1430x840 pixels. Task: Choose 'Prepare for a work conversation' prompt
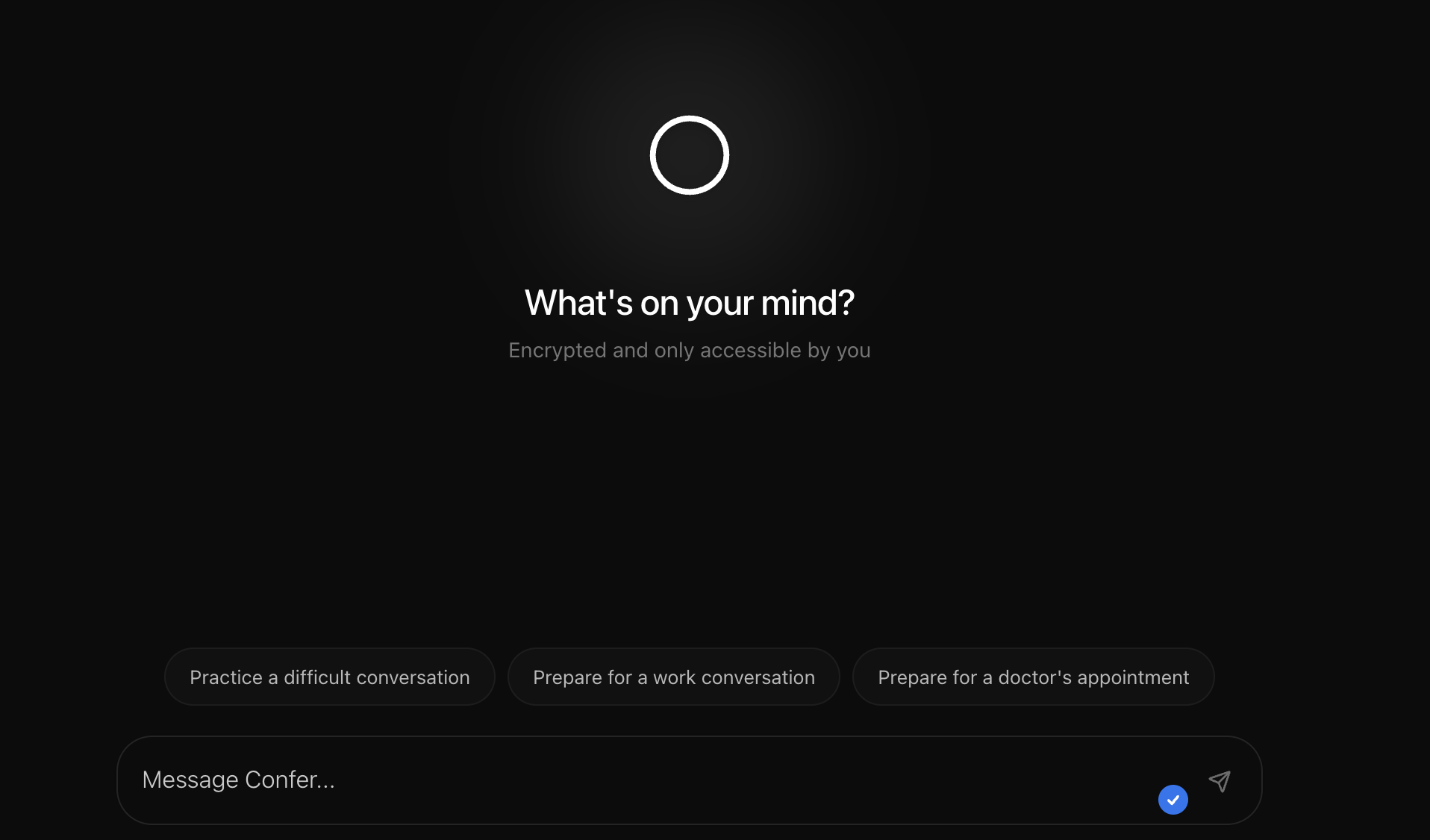673,677
